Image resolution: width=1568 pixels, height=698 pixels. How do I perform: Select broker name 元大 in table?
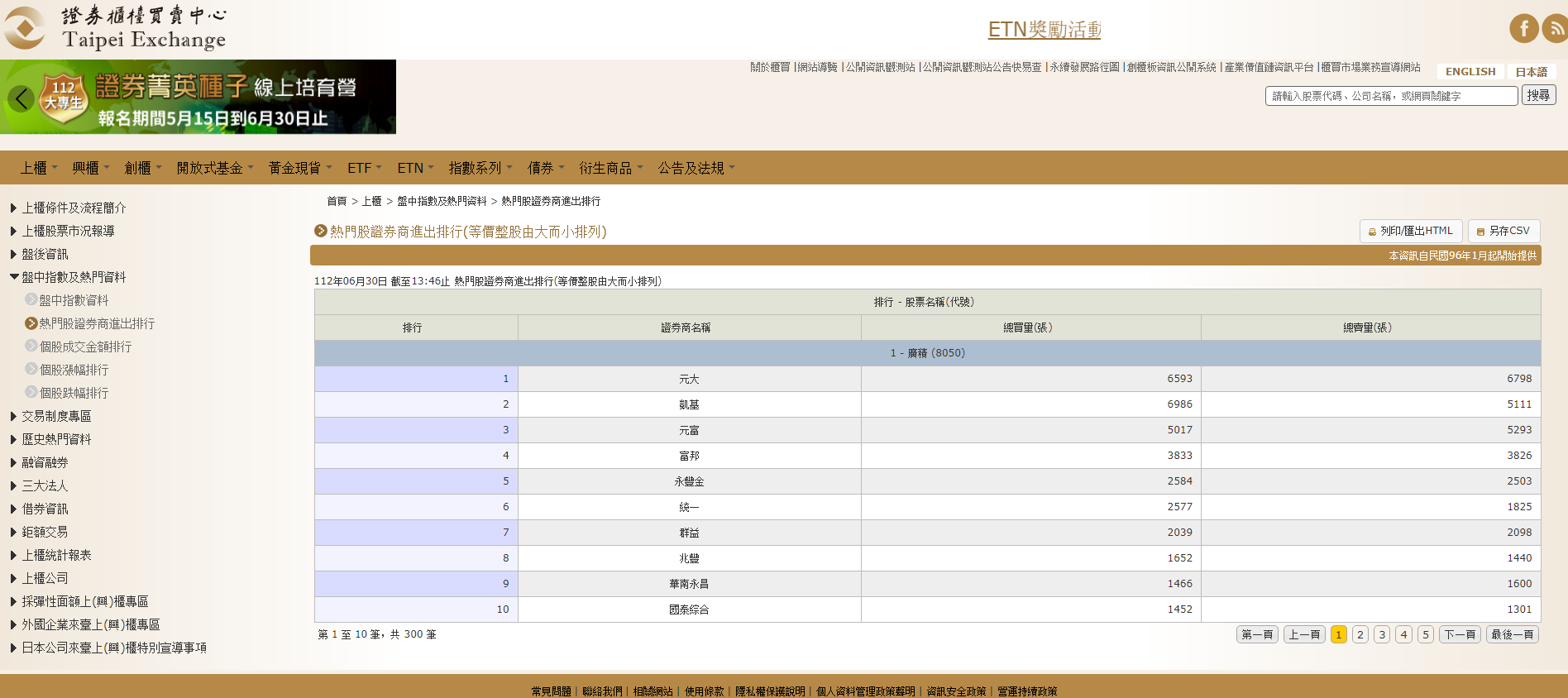click(689, 379)
